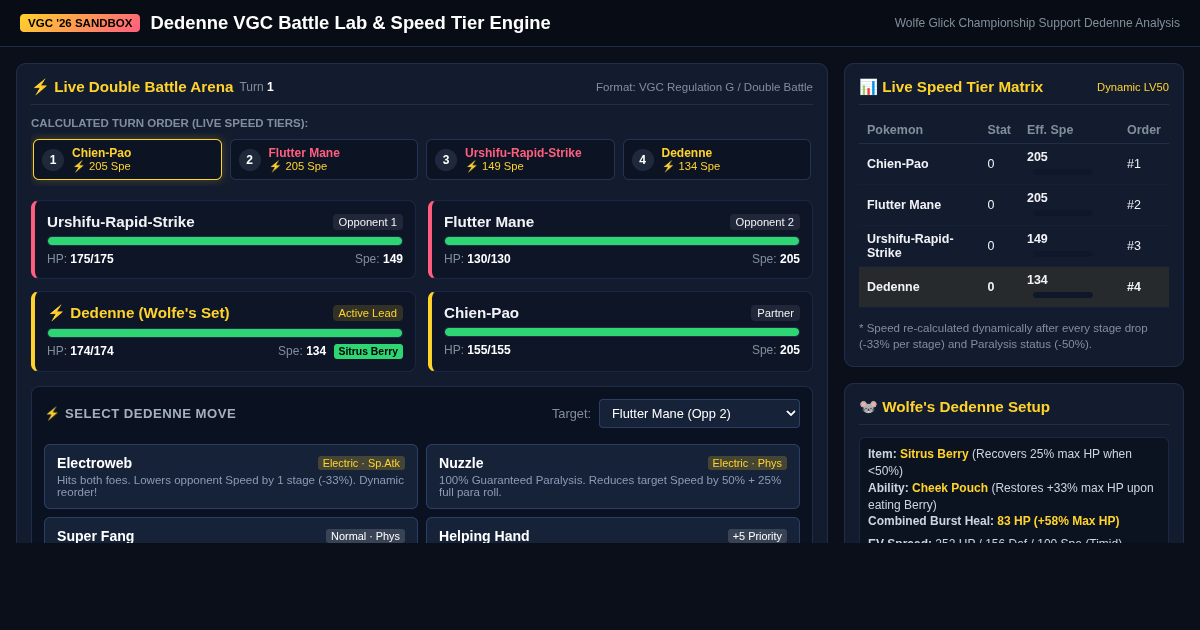Click the Format: VGC Regulation G text
The image size is (1200, 630).
point(704,87)
